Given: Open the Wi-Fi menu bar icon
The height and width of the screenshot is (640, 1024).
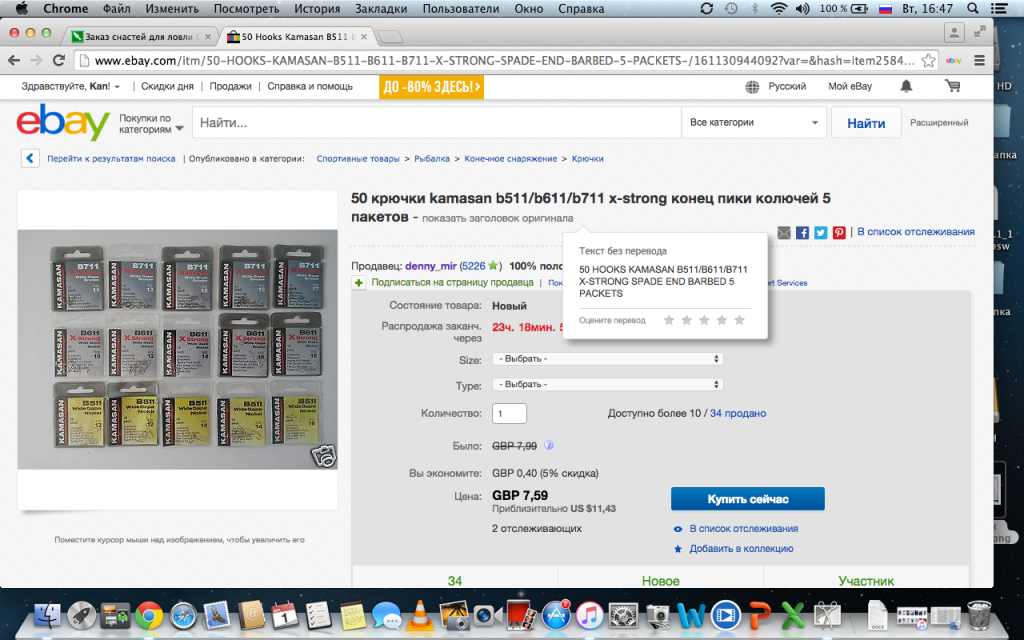Looking at the screenshot, I should tap(778, 8).
